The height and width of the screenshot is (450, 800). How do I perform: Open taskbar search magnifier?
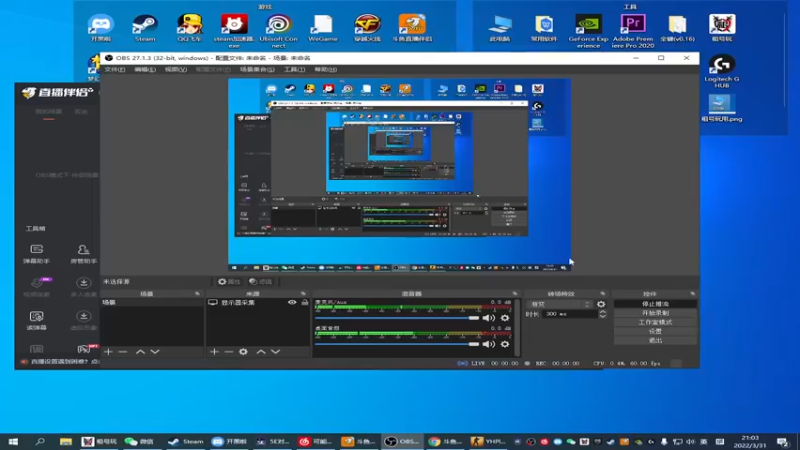[x=40, y=441]
